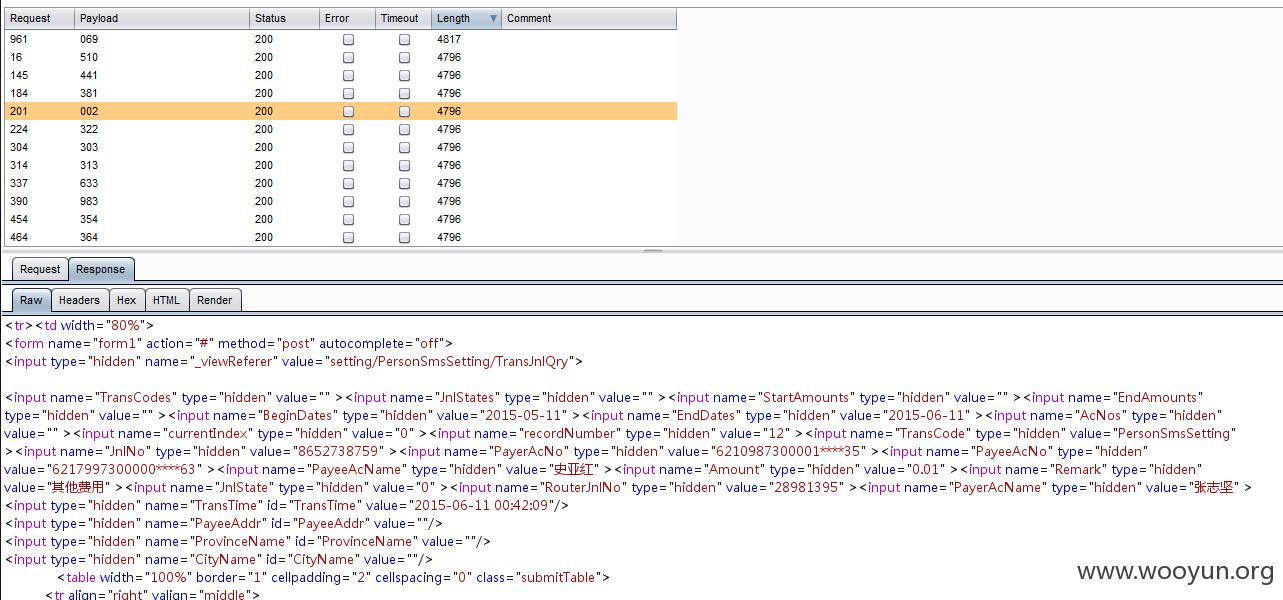Sort by the Request column header
This screenshot has width=1283, height=600.
39,18
